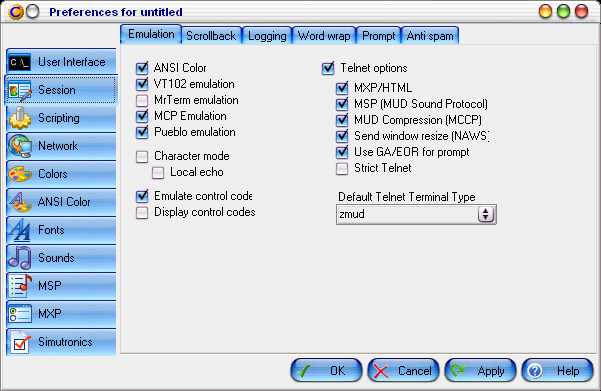Select the Session category icon

[20, 90]
